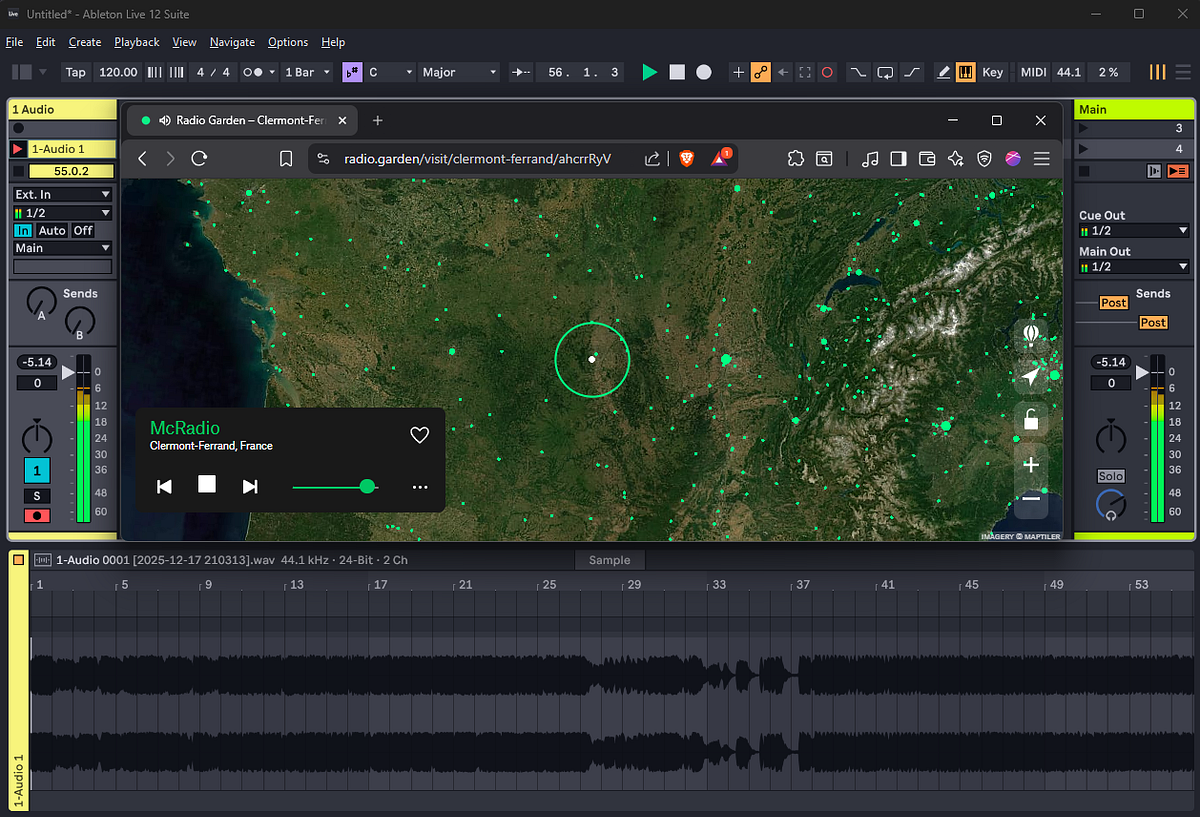This screenshot has height=817, width=1200.
Task: Skip to next station in Radio Garden
Action: tap(250, 486)
